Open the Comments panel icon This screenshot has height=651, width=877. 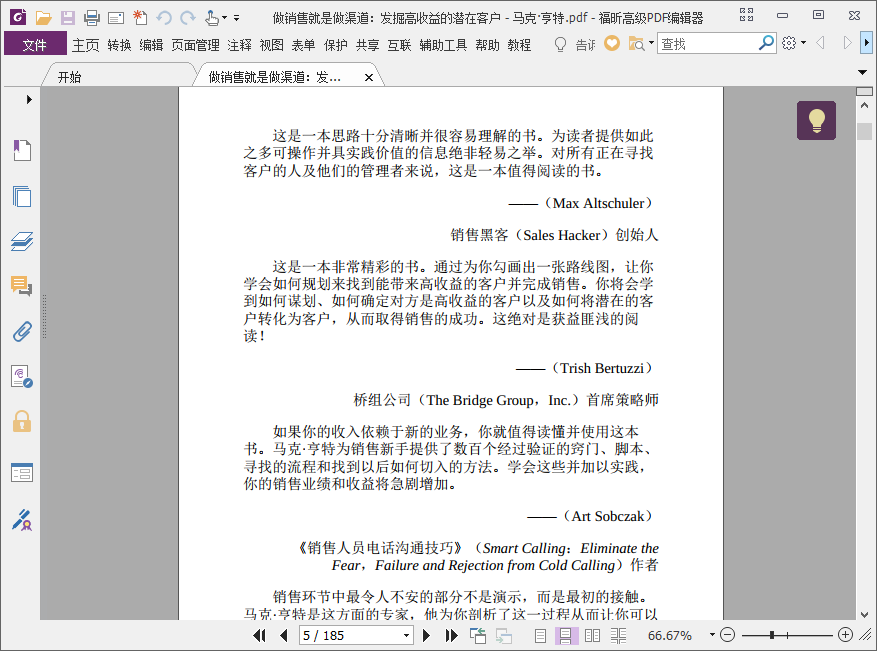click(x=22, y=286)
